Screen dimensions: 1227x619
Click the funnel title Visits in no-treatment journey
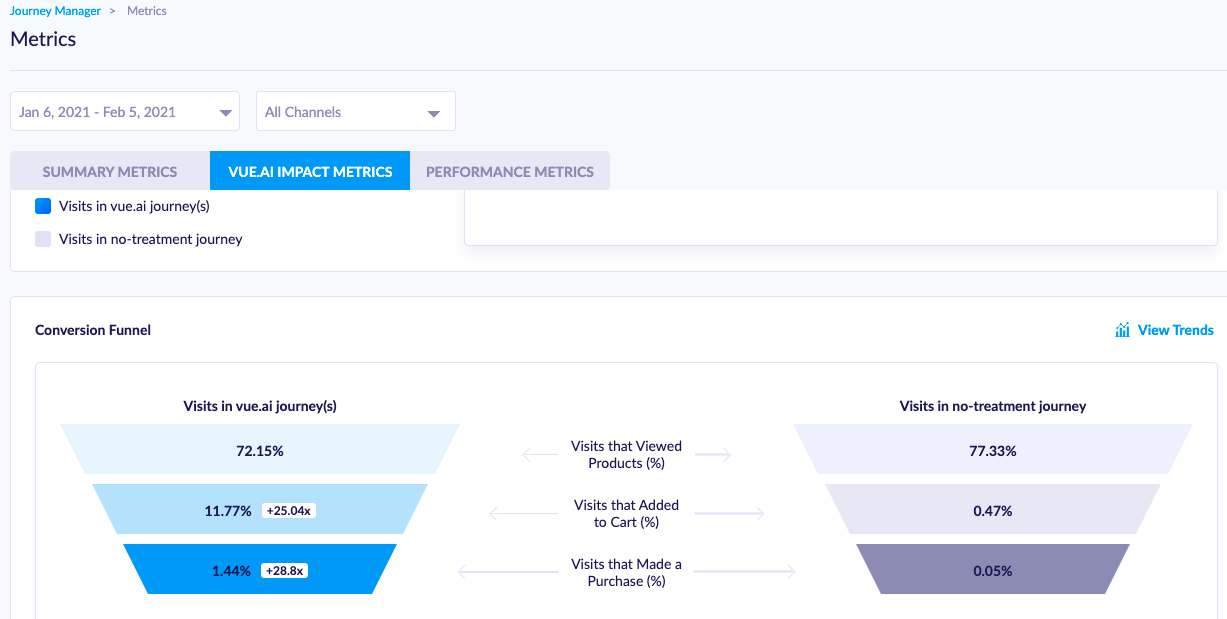(x=993, y=406)
